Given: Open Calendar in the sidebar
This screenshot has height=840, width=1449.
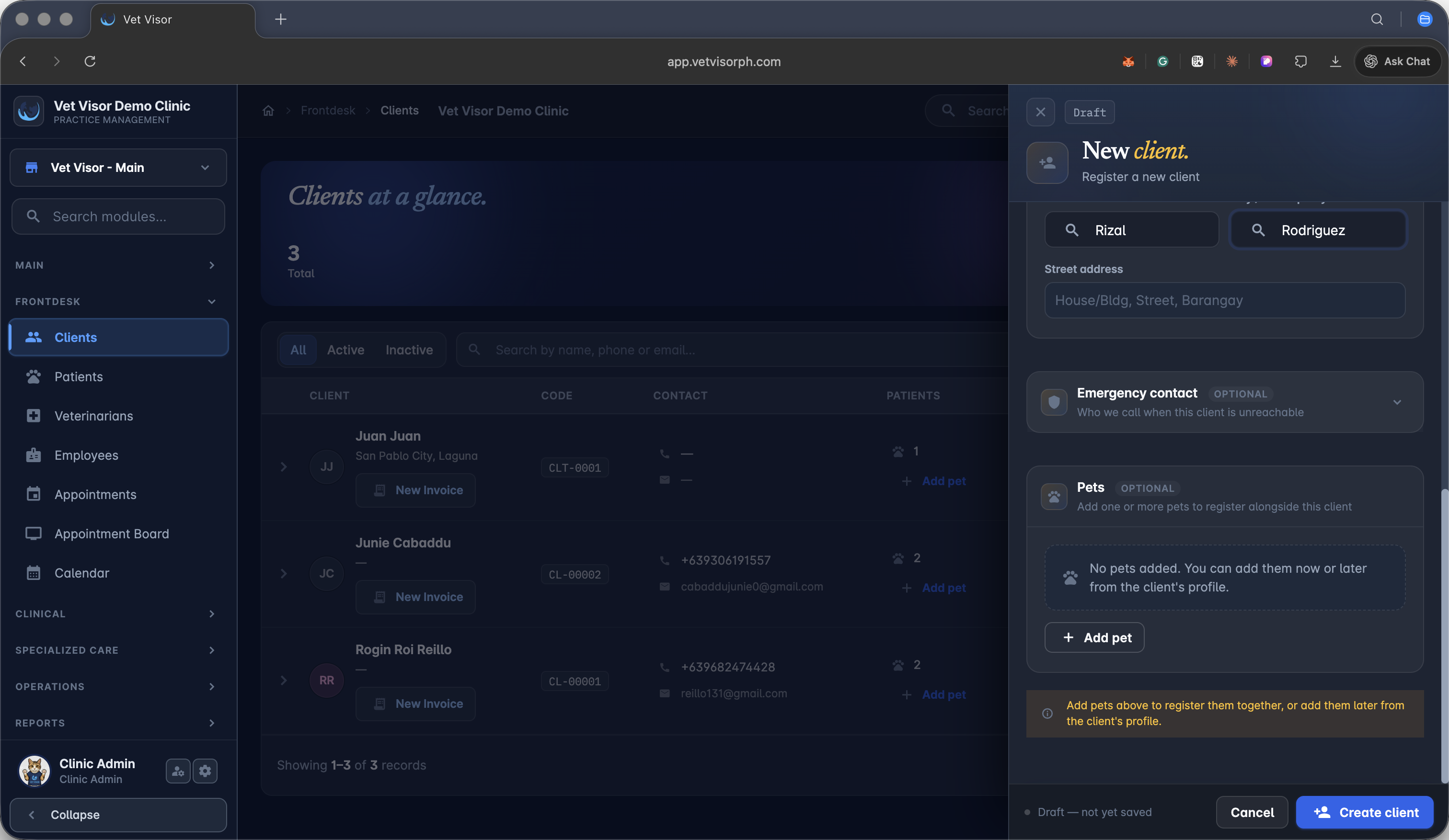Looking at the screenshot, I should point(118,573).
